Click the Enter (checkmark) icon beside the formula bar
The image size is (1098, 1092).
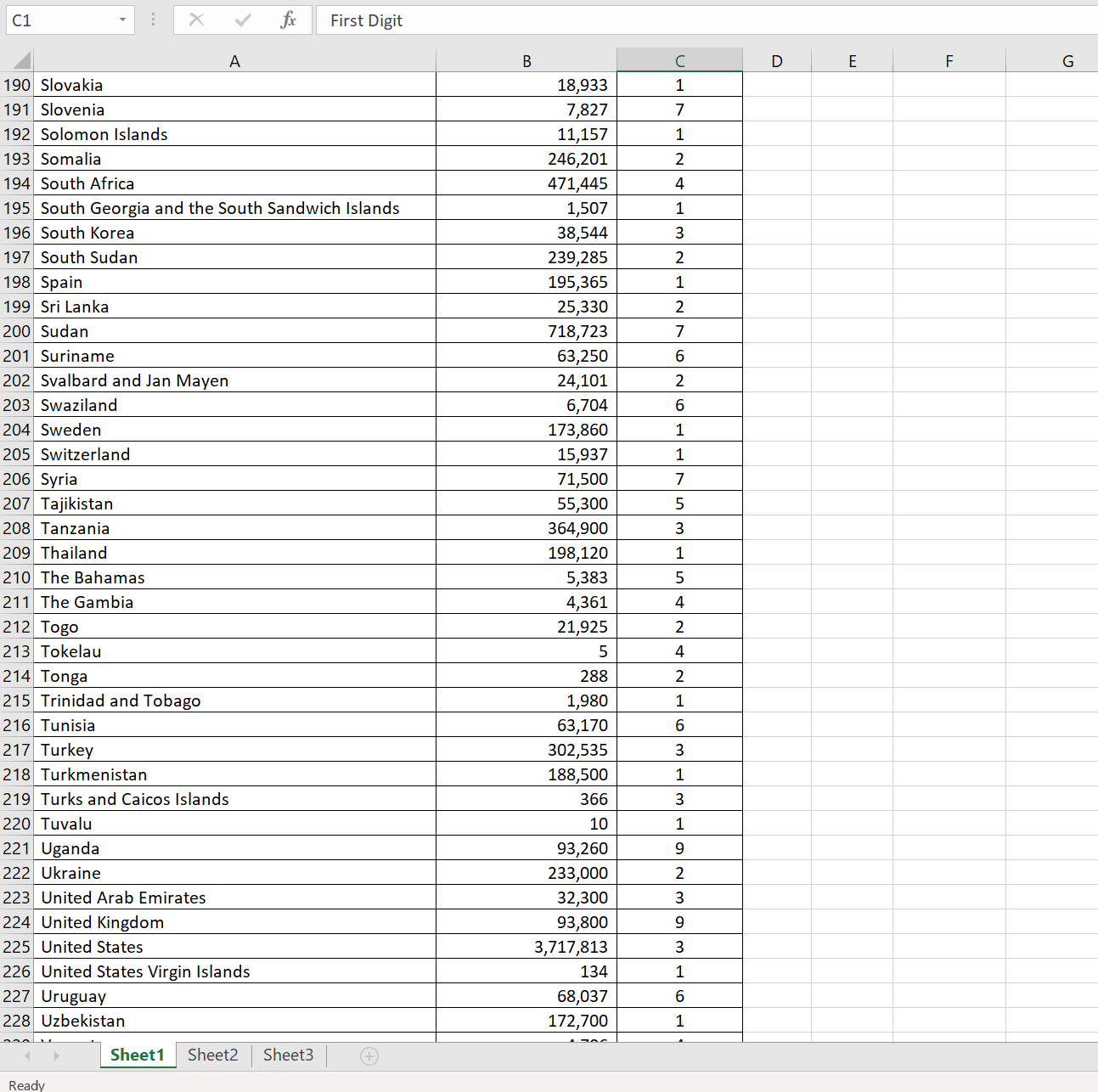(x=243, y=20)
